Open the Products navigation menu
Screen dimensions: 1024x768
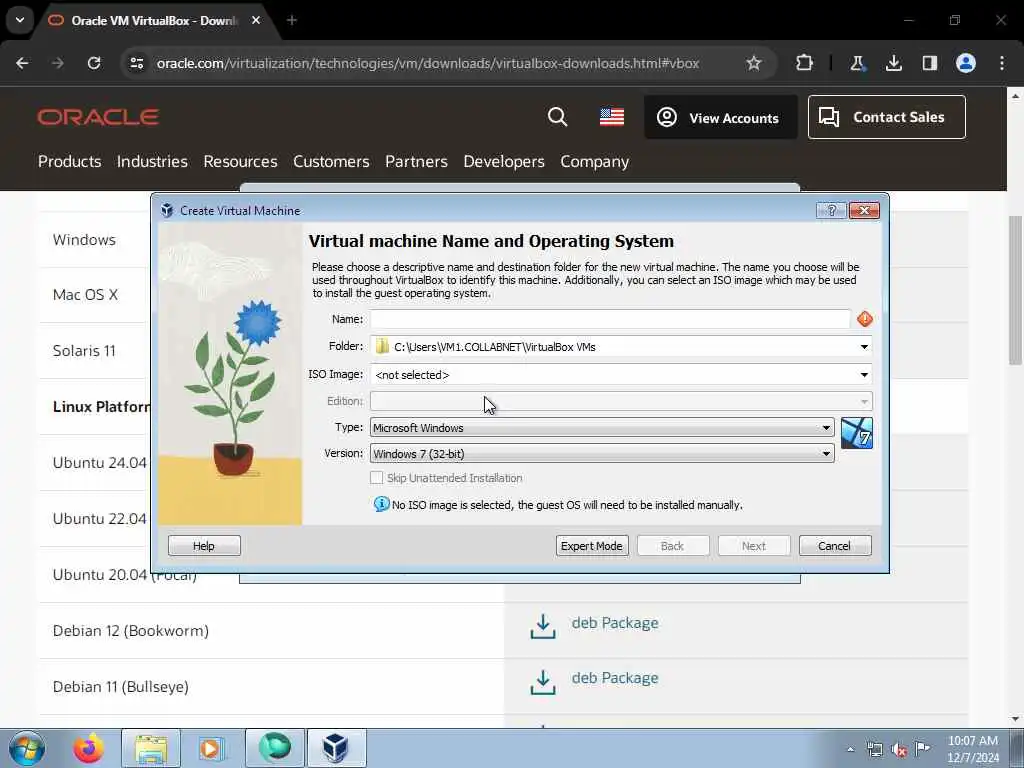pos(69,161)
